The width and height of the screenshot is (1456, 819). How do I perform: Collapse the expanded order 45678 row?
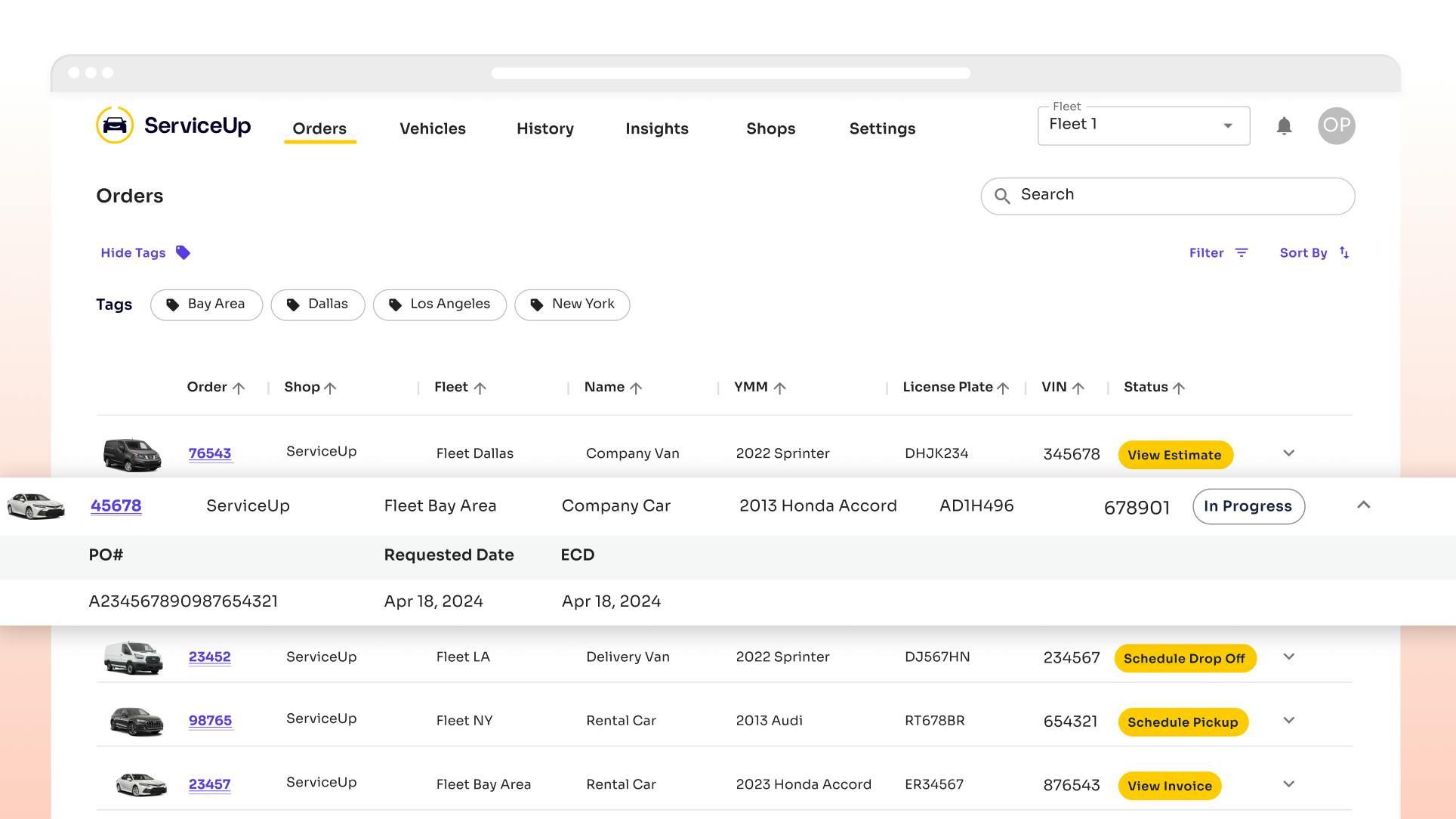point(1363,505)
